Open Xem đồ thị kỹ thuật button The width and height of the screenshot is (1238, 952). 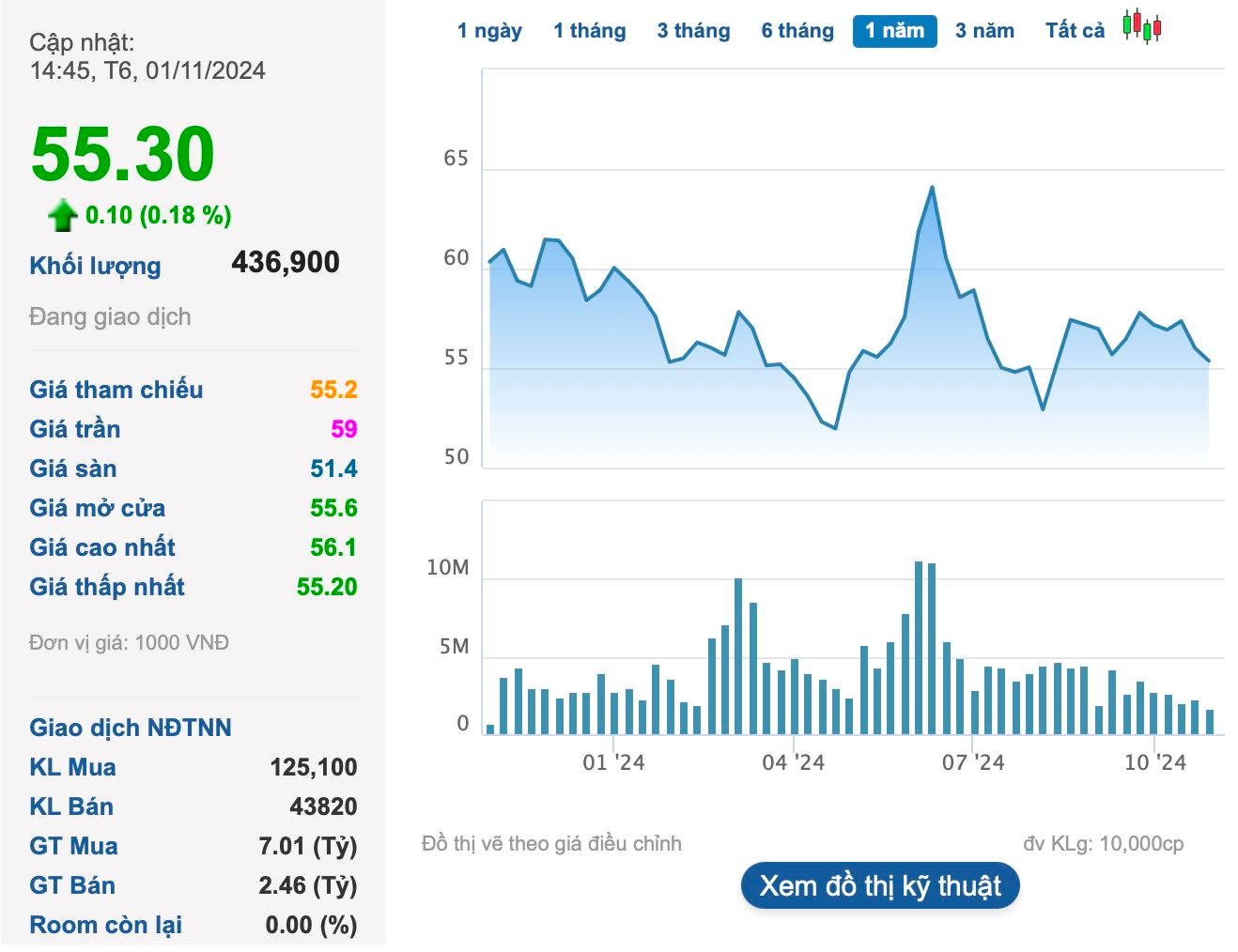879,886
